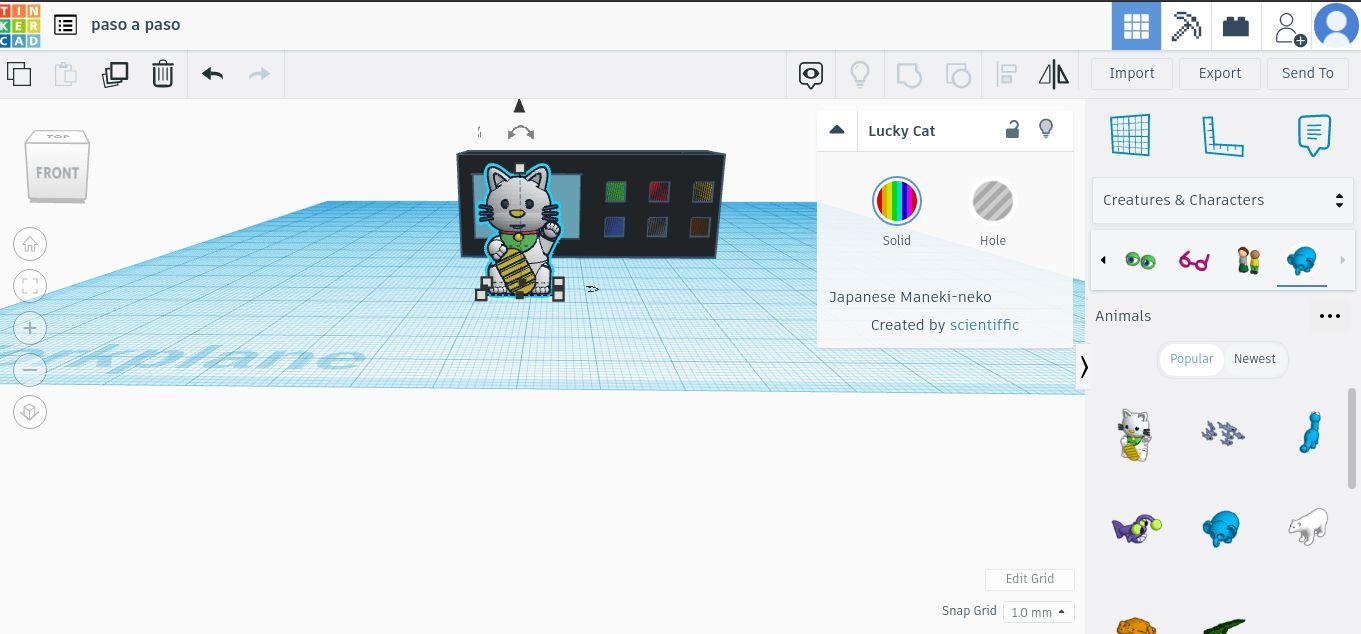Click the Zoom in button
Screen dimensions: 1361x634
point(30,328)
